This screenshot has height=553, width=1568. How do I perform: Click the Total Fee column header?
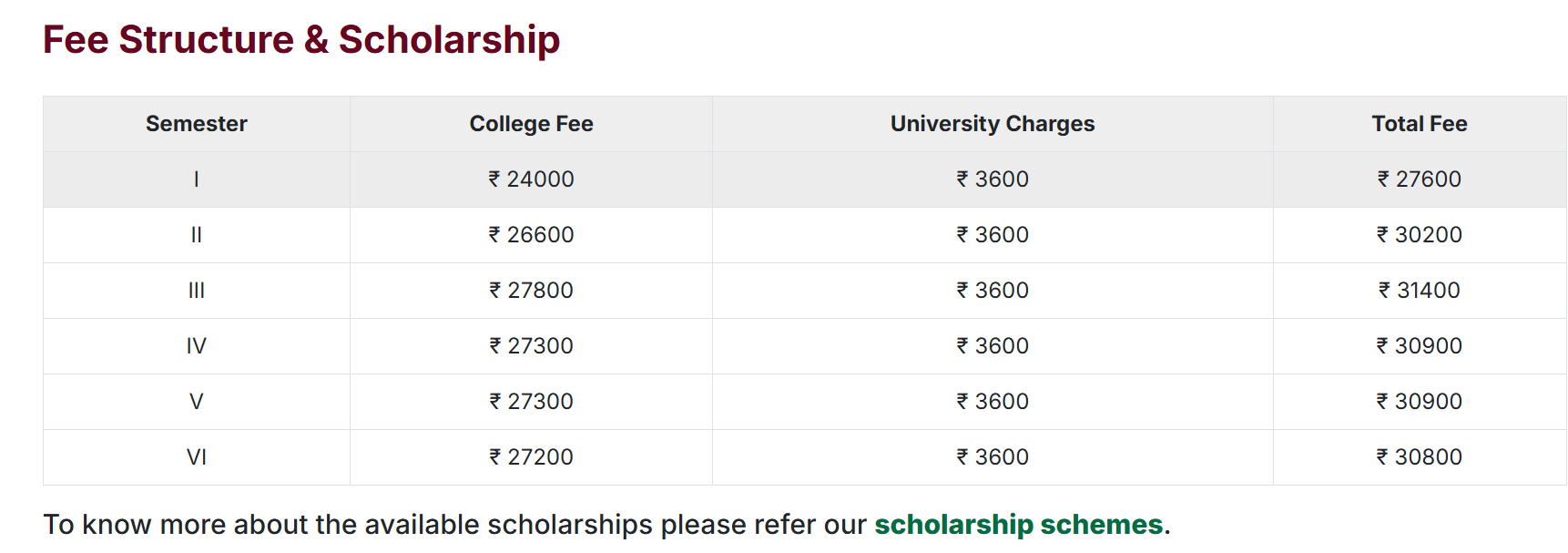click(1419, 124)
